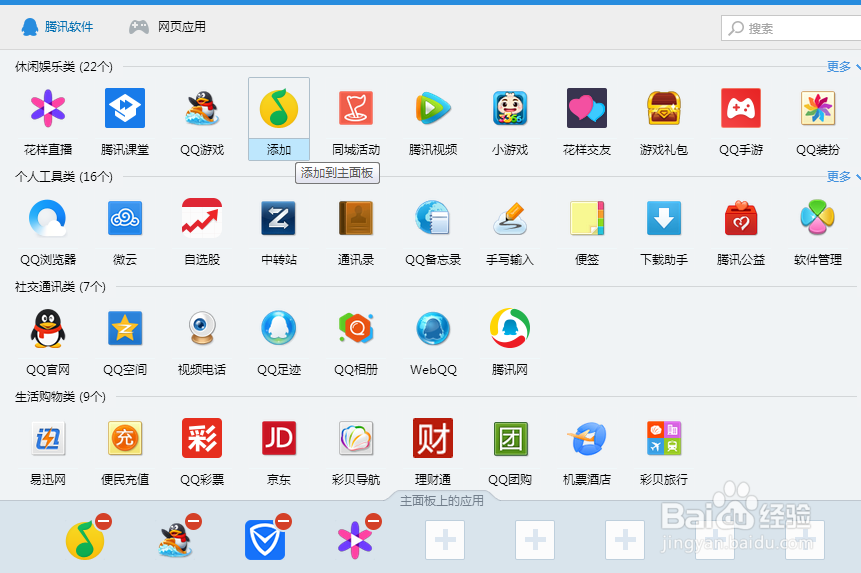
Task: Open the 京东 JD icon
Action: (x=278, y=438)
